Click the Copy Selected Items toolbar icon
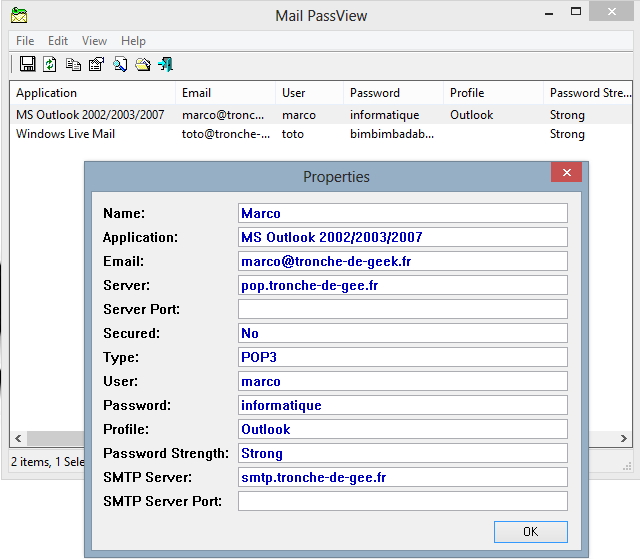640x559 pixels. pos(73,64)
